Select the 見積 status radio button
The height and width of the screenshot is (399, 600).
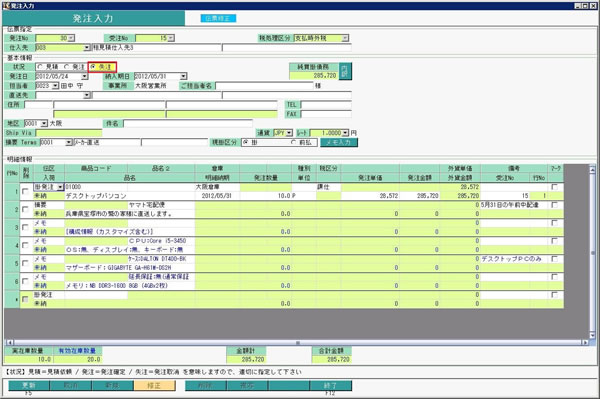[x=40, y=67]
